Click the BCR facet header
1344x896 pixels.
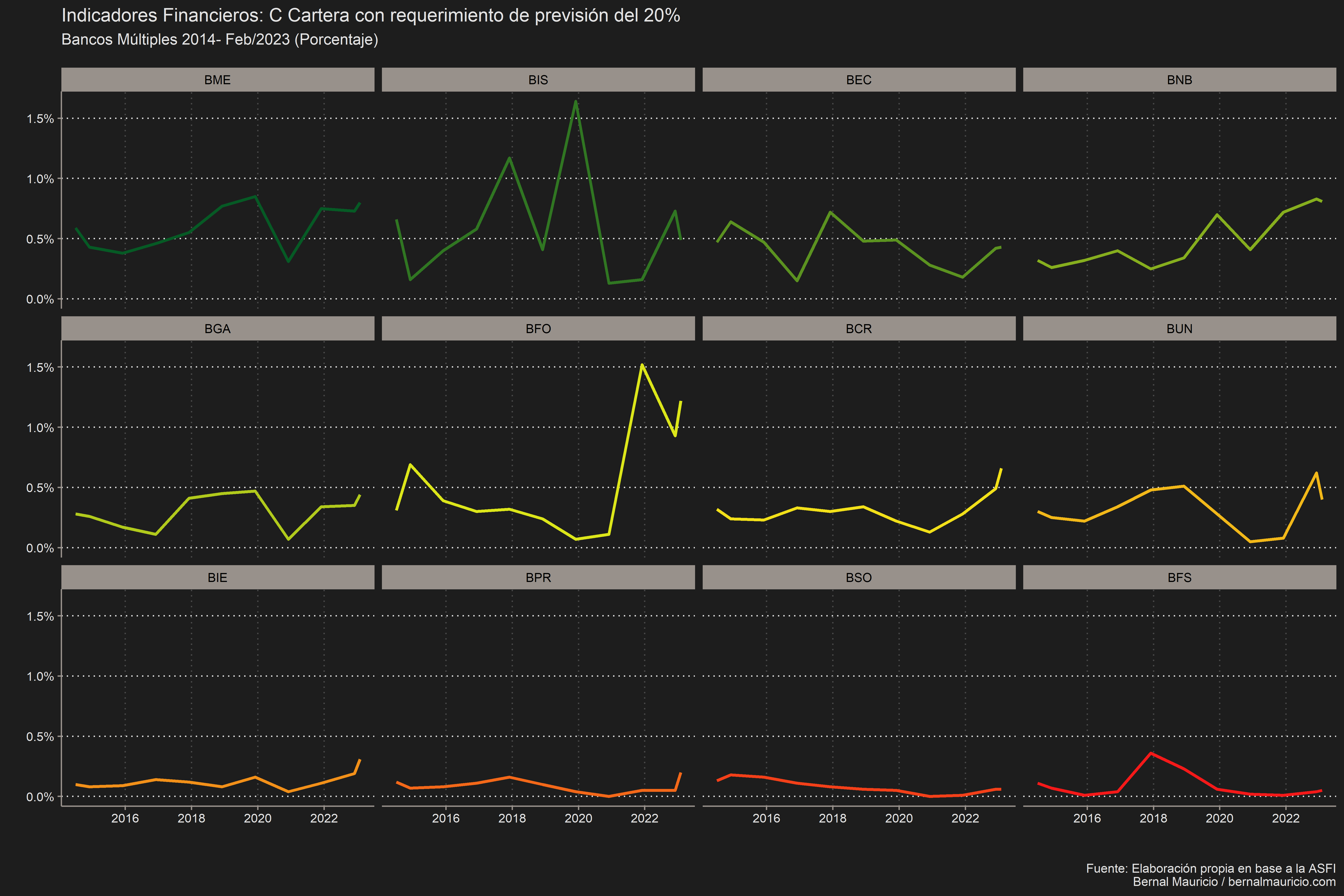[859, 329]
